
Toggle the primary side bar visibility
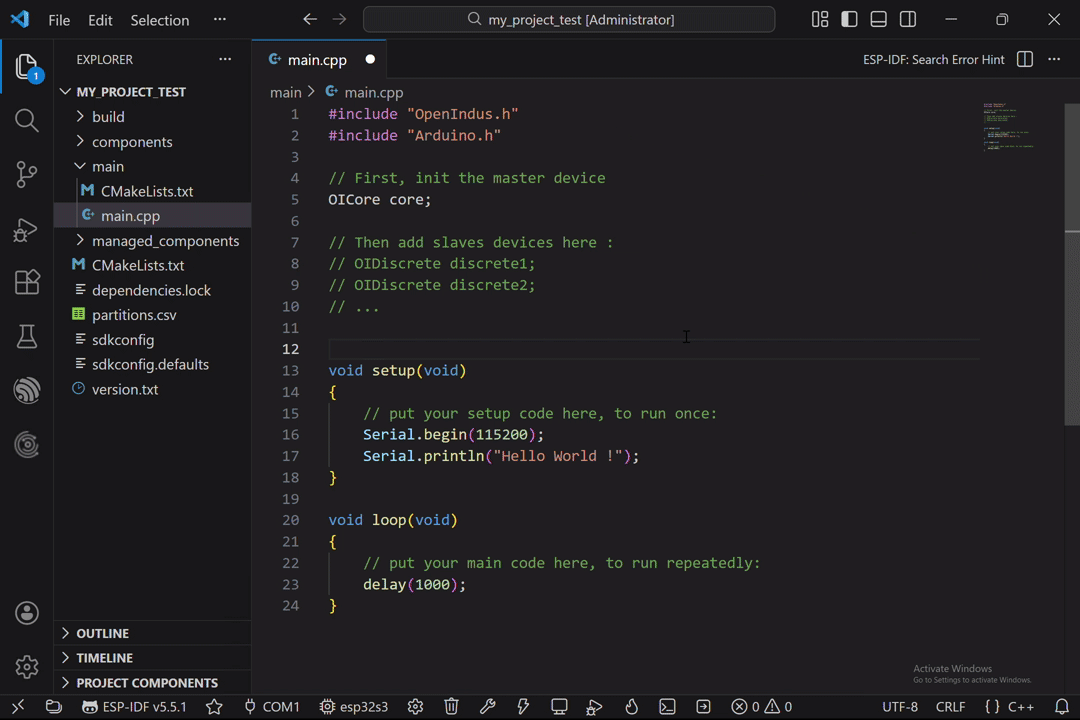click(849, 20)
